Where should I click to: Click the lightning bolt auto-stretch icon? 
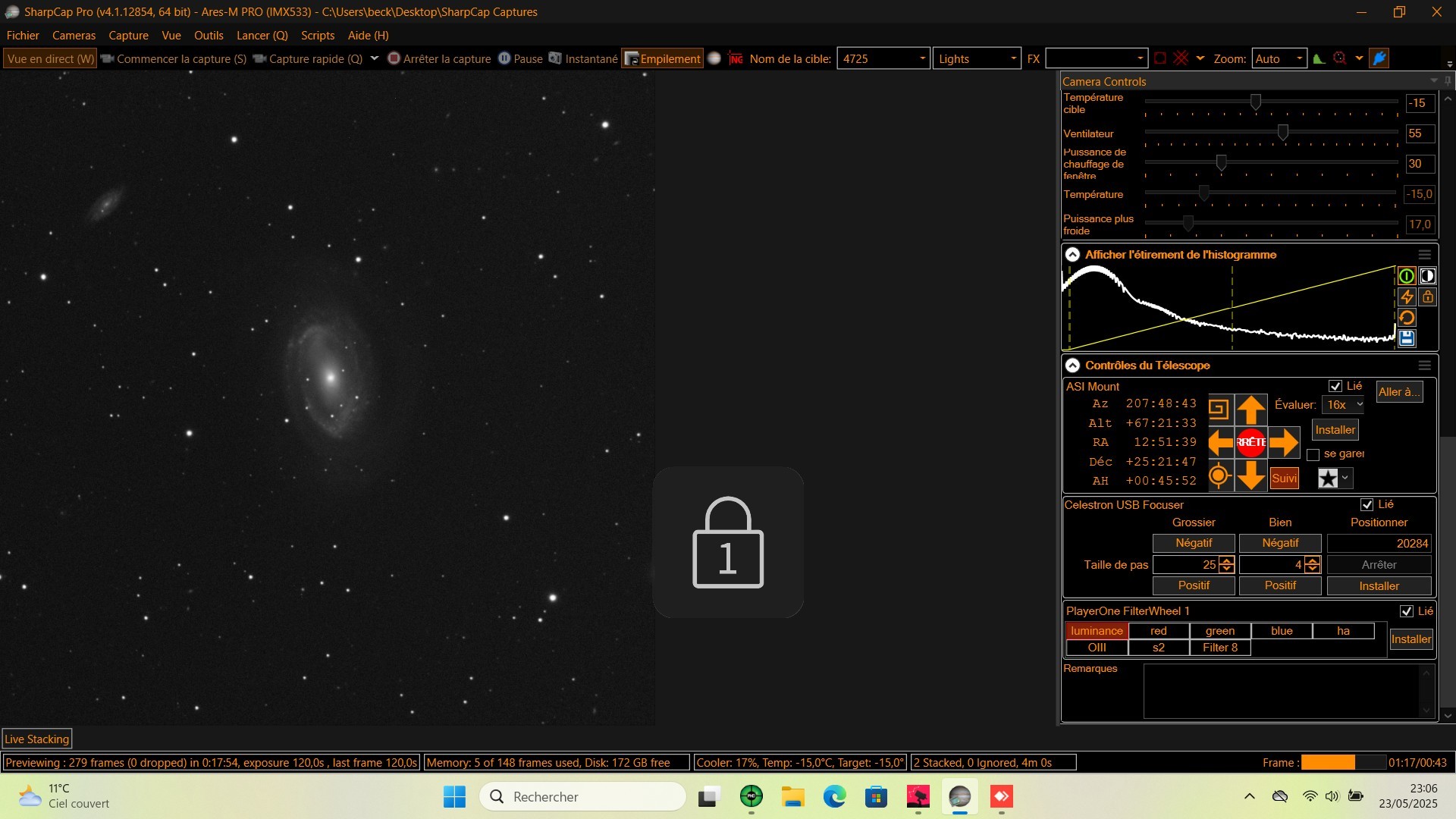[1407, 297]
